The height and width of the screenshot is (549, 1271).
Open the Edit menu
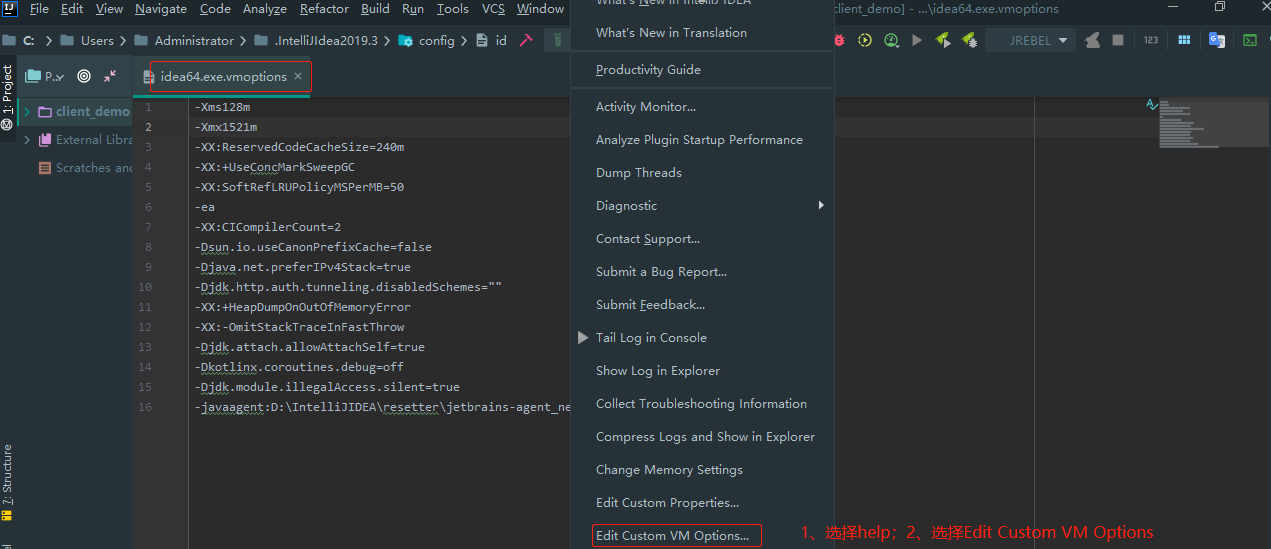72,9
